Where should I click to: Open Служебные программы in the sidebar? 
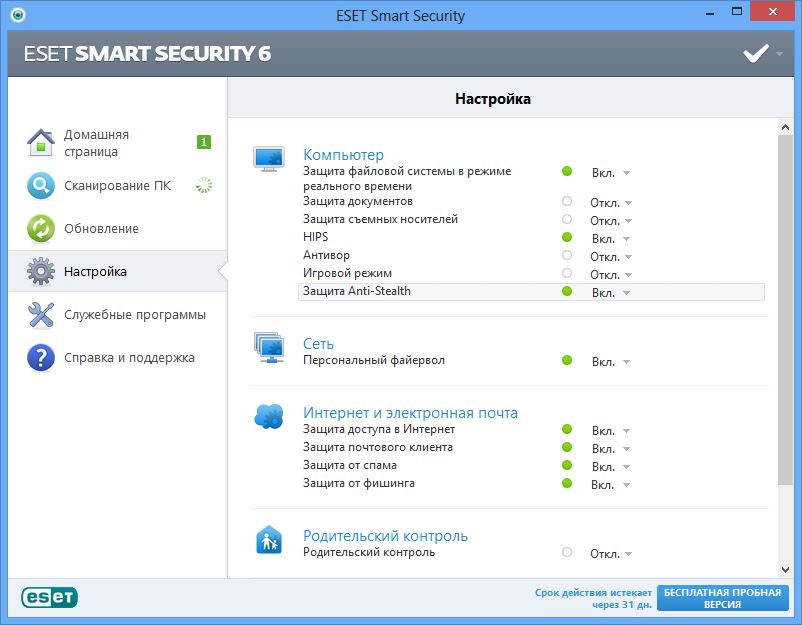click(x=135, y=315)
